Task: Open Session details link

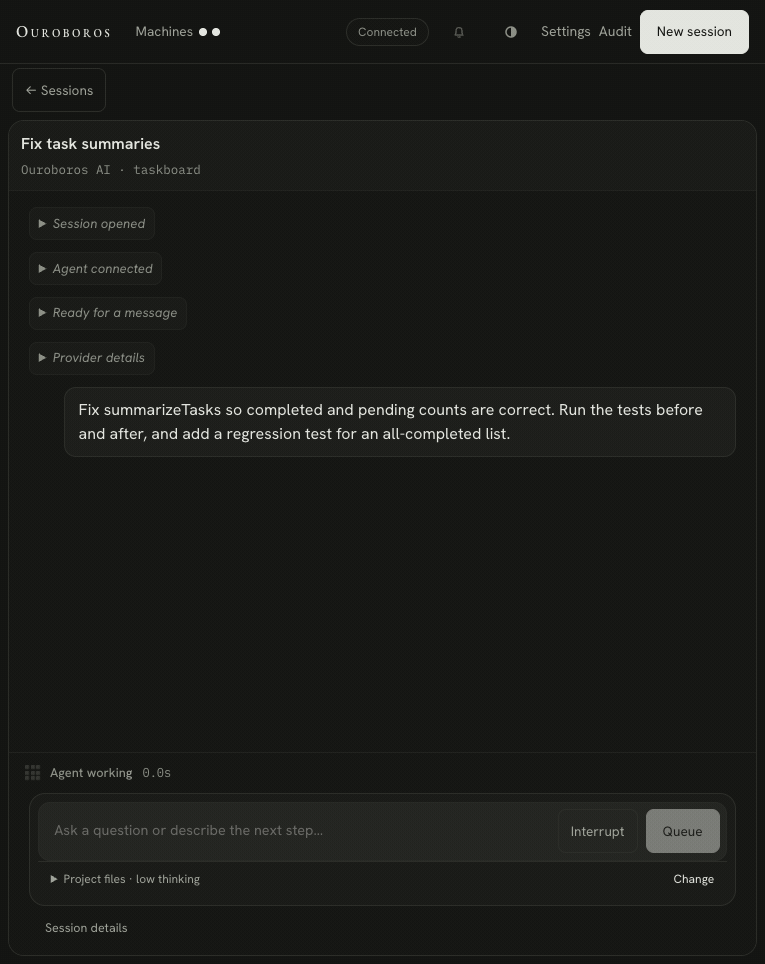Action: click(x=86, y=928)
